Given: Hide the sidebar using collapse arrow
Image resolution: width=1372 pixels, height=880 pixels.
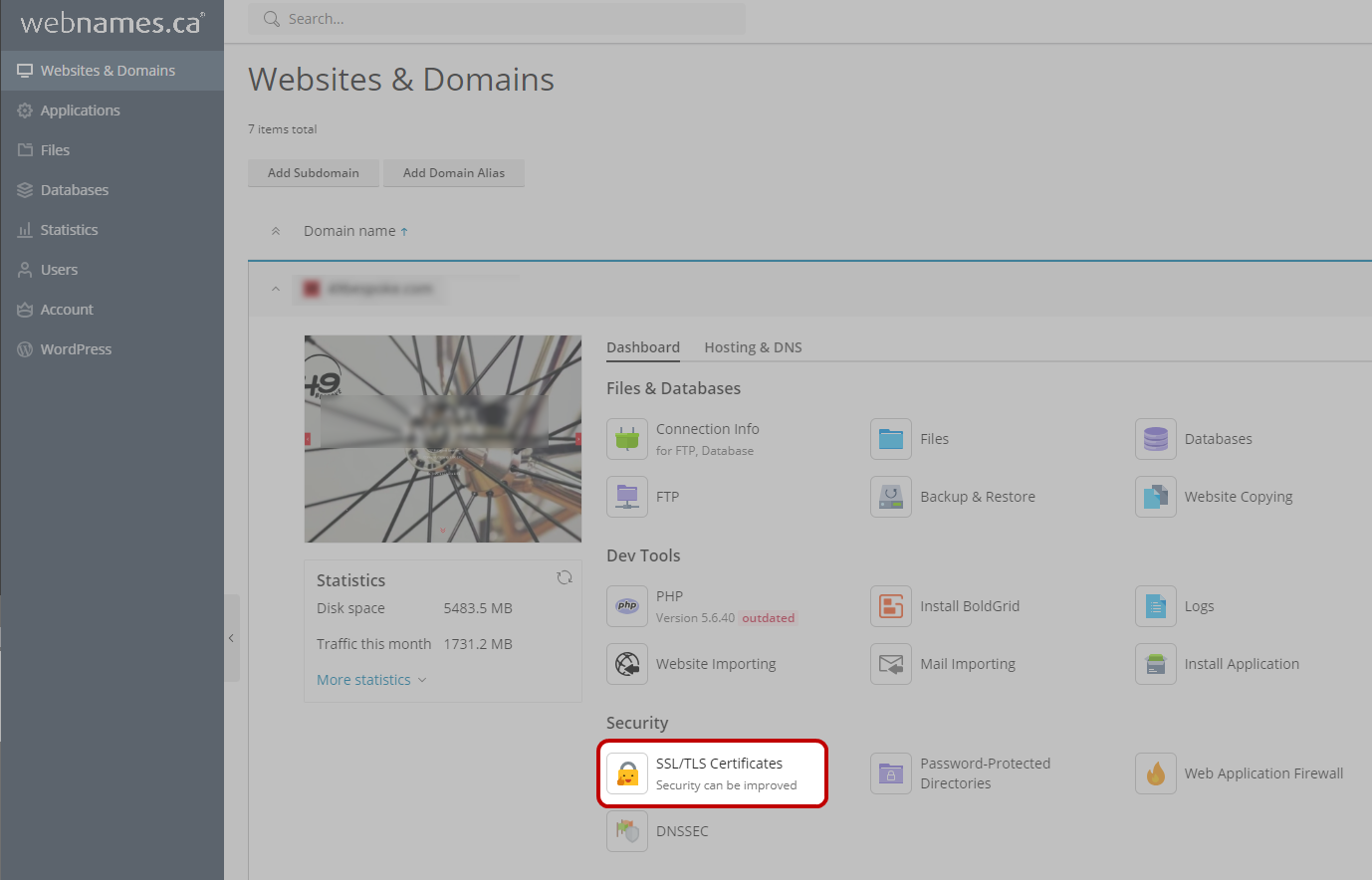Looking at the screenshot, I should click(231, 638).
